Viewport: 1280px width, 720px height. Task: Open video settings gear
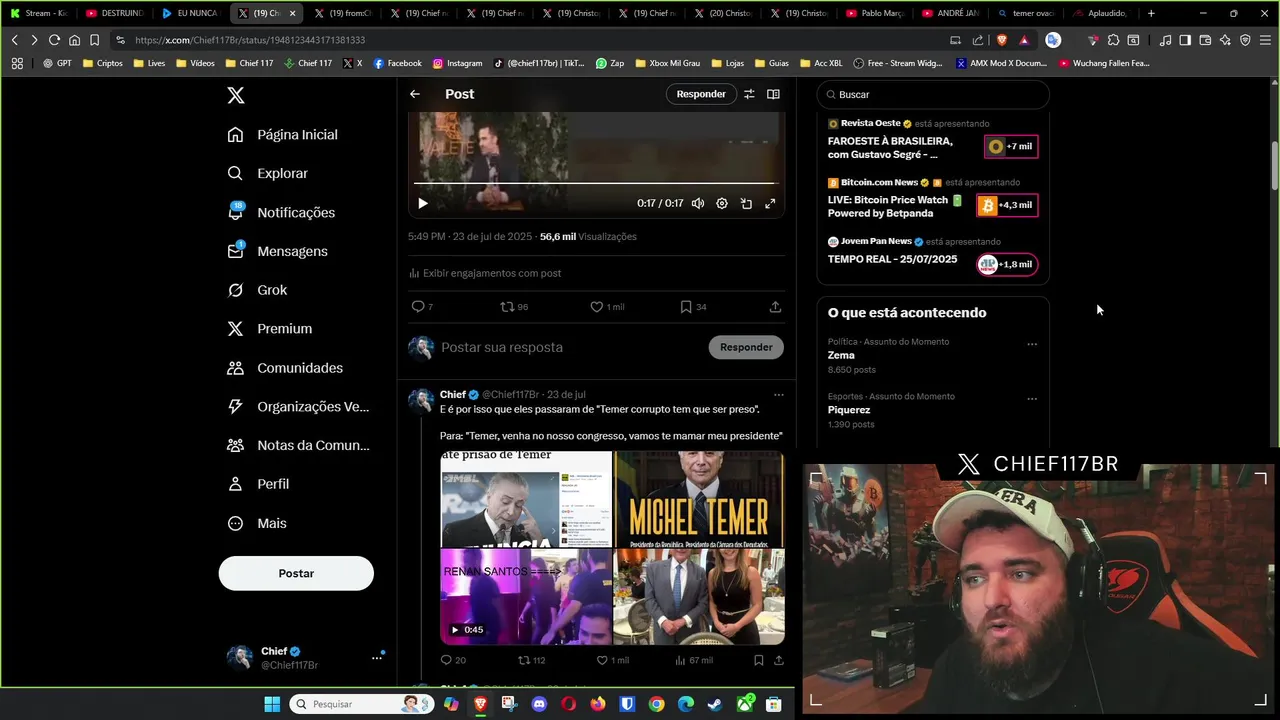722,203
